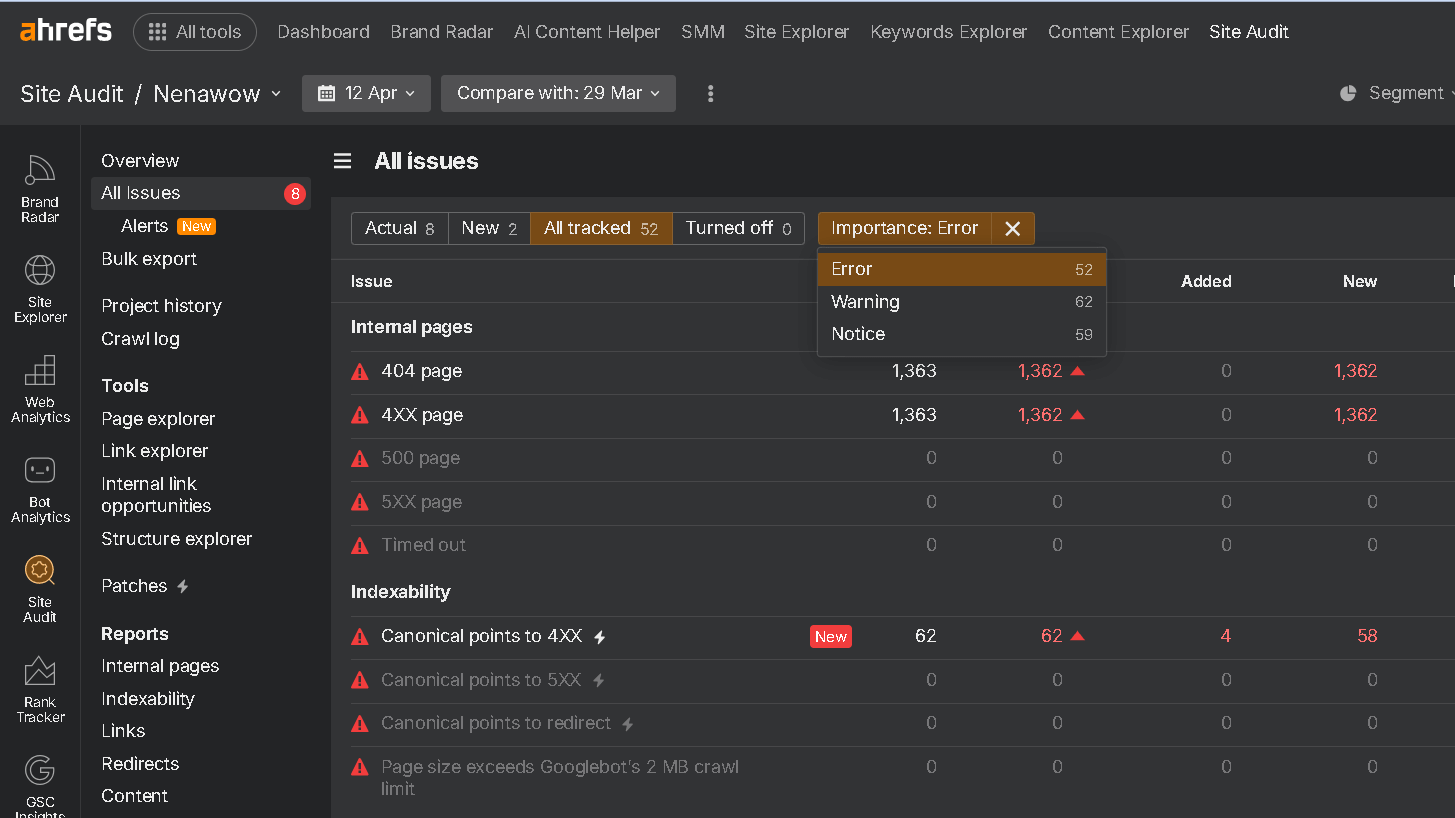
Task: Select Error in importance dropdown
Action: (962, 269)
